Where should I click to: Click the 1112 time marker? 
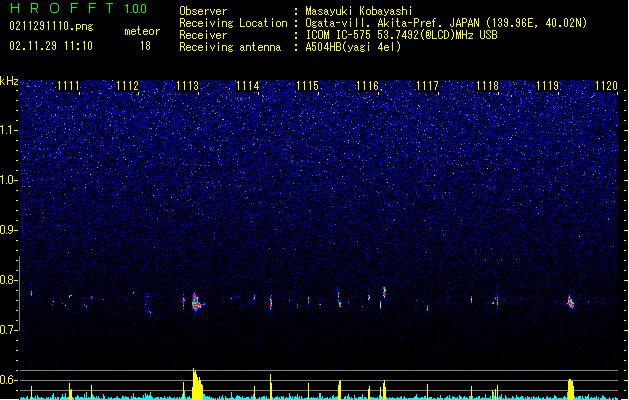pos(128,86)
